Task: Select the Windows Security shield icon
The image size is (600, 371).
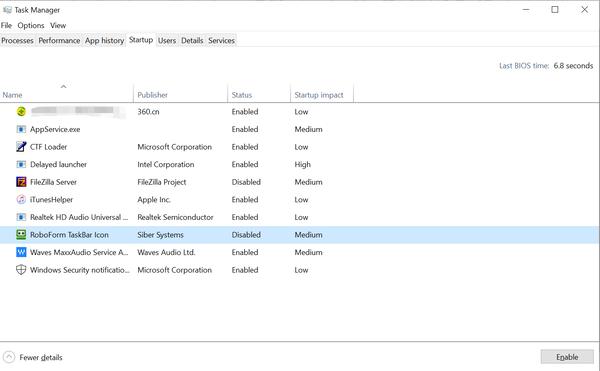Action: click(21, 270)
